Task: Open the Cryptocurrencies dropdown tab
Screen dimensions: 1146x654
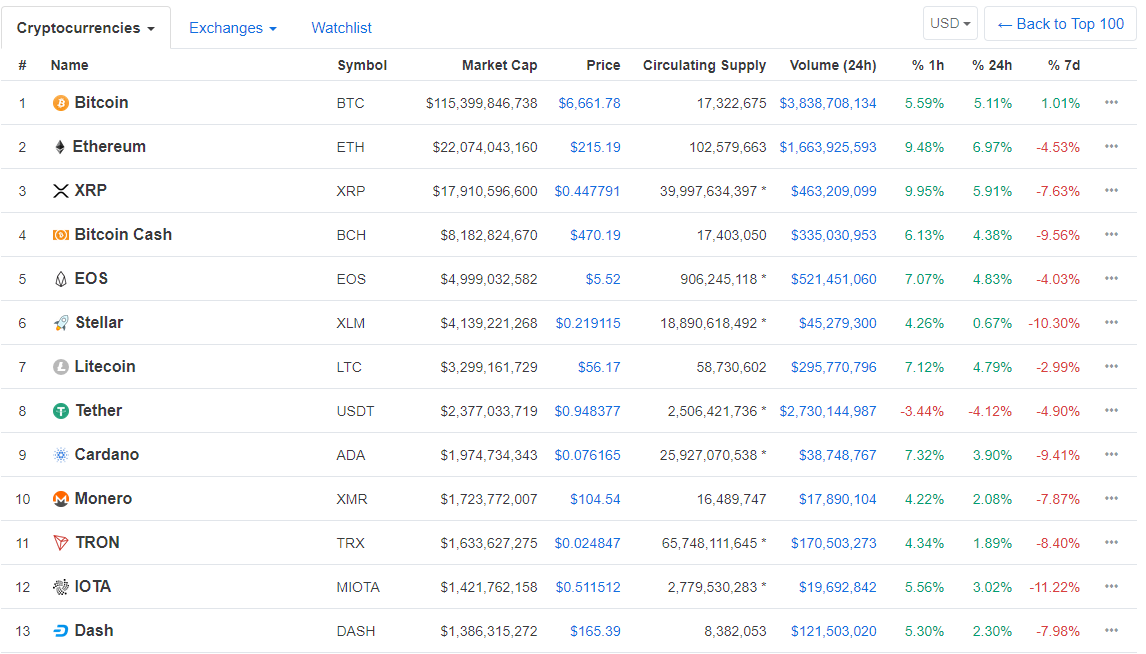Action: [x=85, y=28]
